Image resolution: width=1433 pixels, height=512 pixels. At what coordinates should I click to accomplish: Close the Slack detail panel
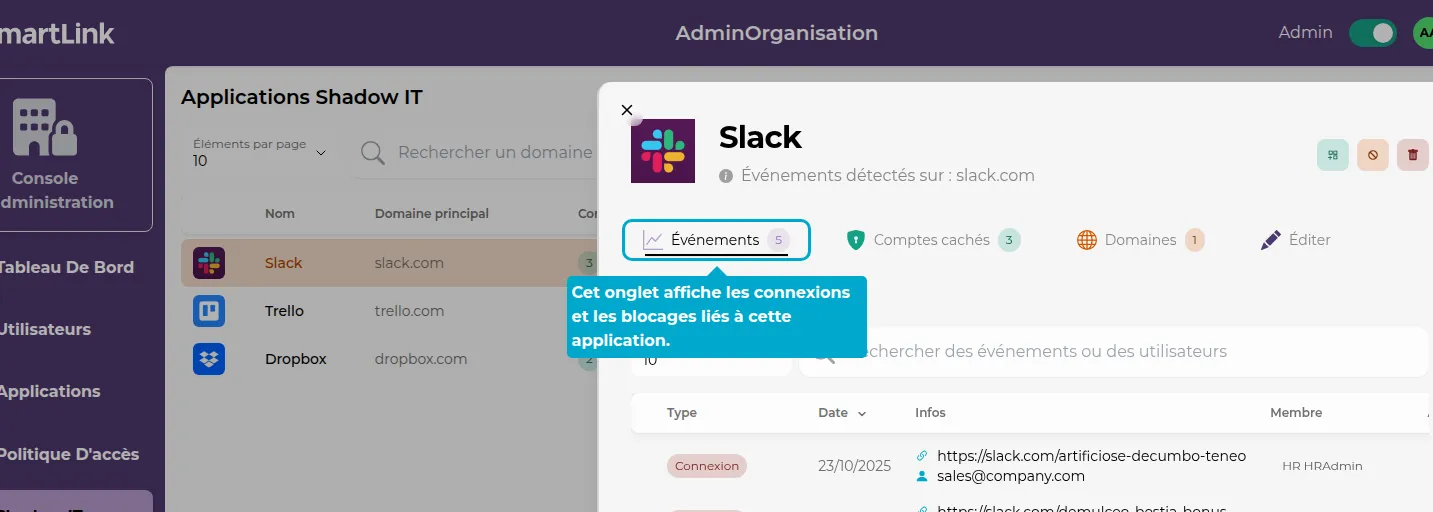(627, 110)
